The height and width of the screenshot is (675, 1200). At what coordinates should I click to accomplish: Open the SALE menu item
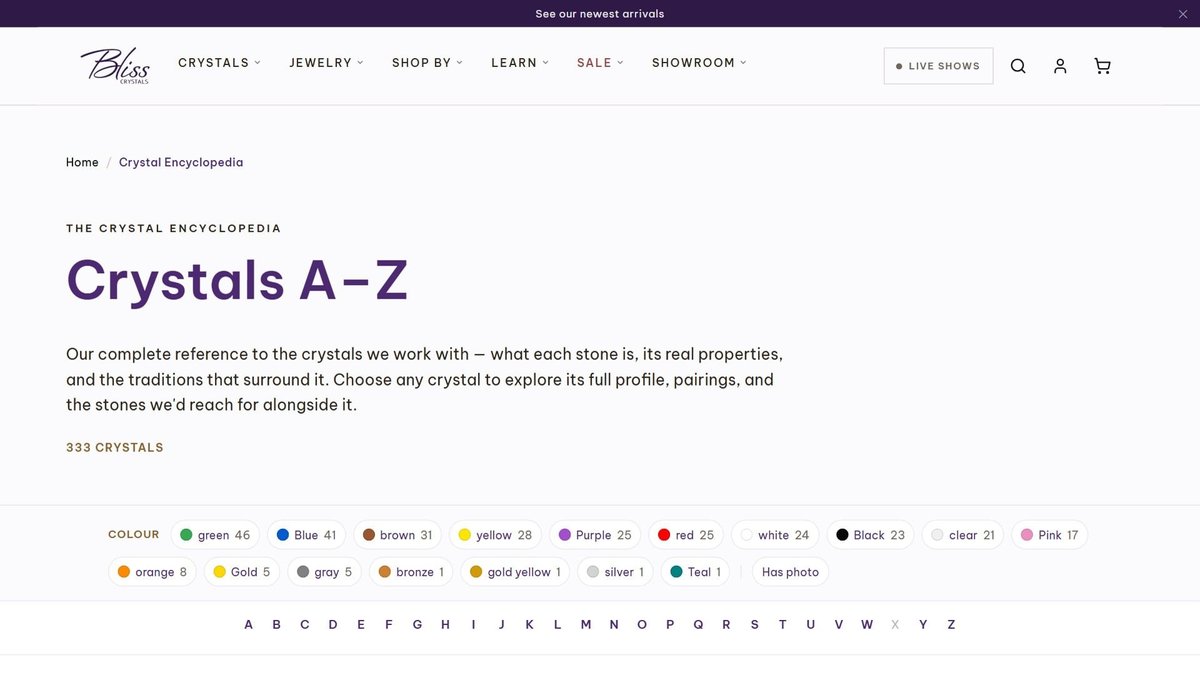[x=600, y=62]
